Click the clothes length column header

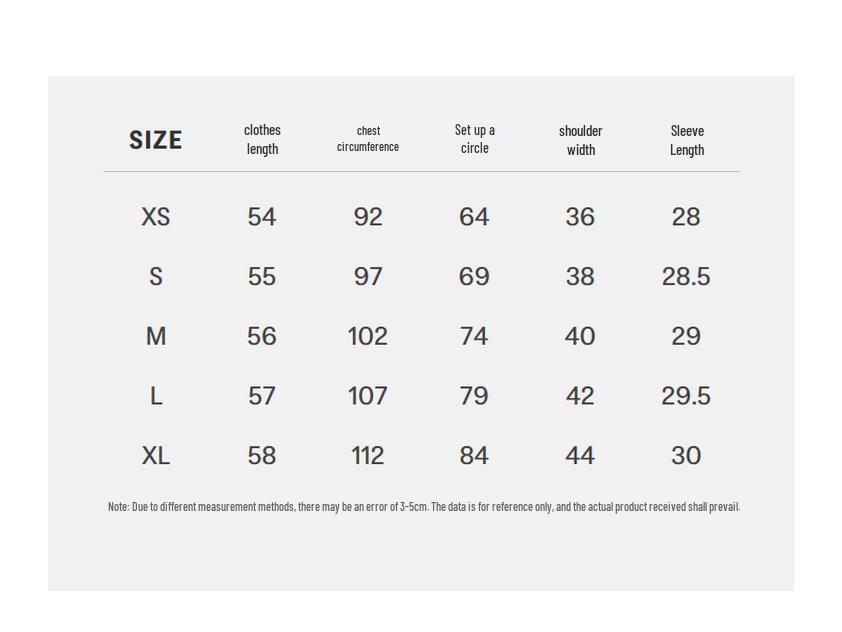262,139
